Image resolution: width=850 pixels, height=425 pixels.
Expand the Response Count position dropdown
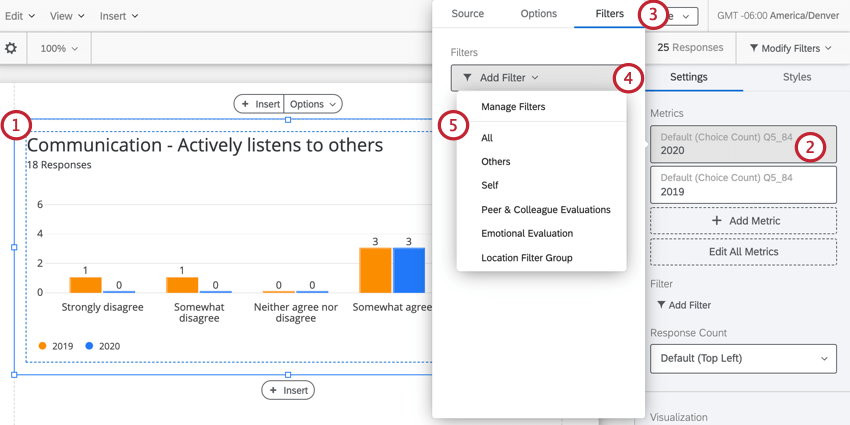coord(743,358)
